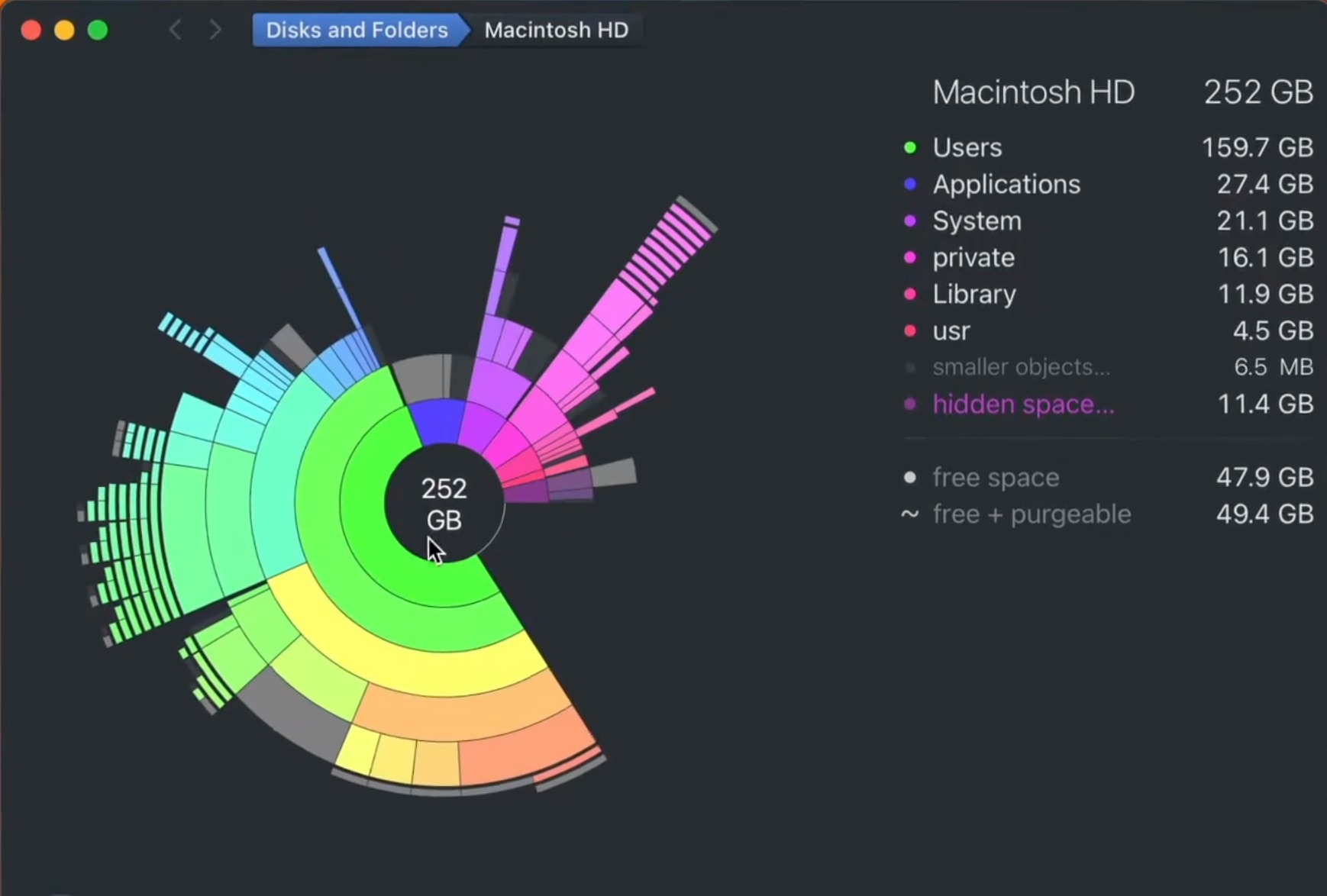Click the 27.4 GB Applications size
Viewport: 1327px width, 896px height.
(1264, 184)
